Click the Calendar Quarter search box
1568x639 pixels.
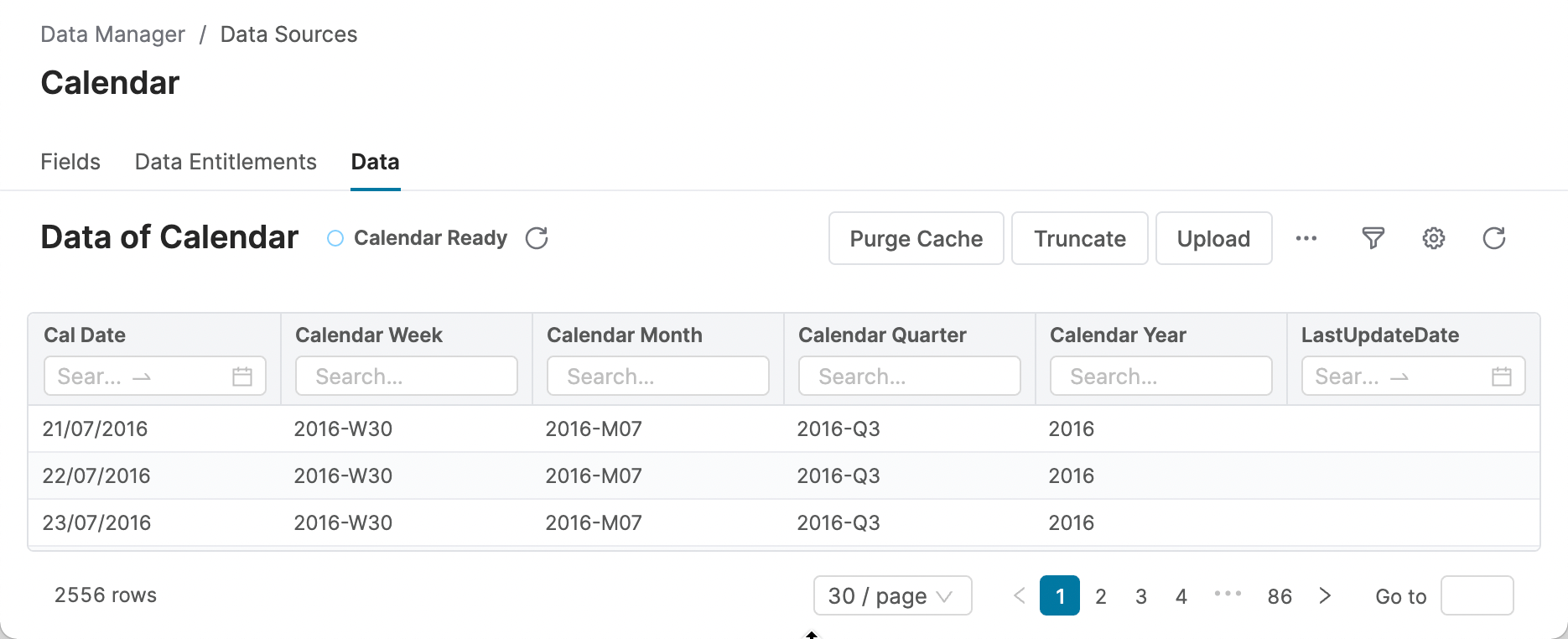point(910,377)
